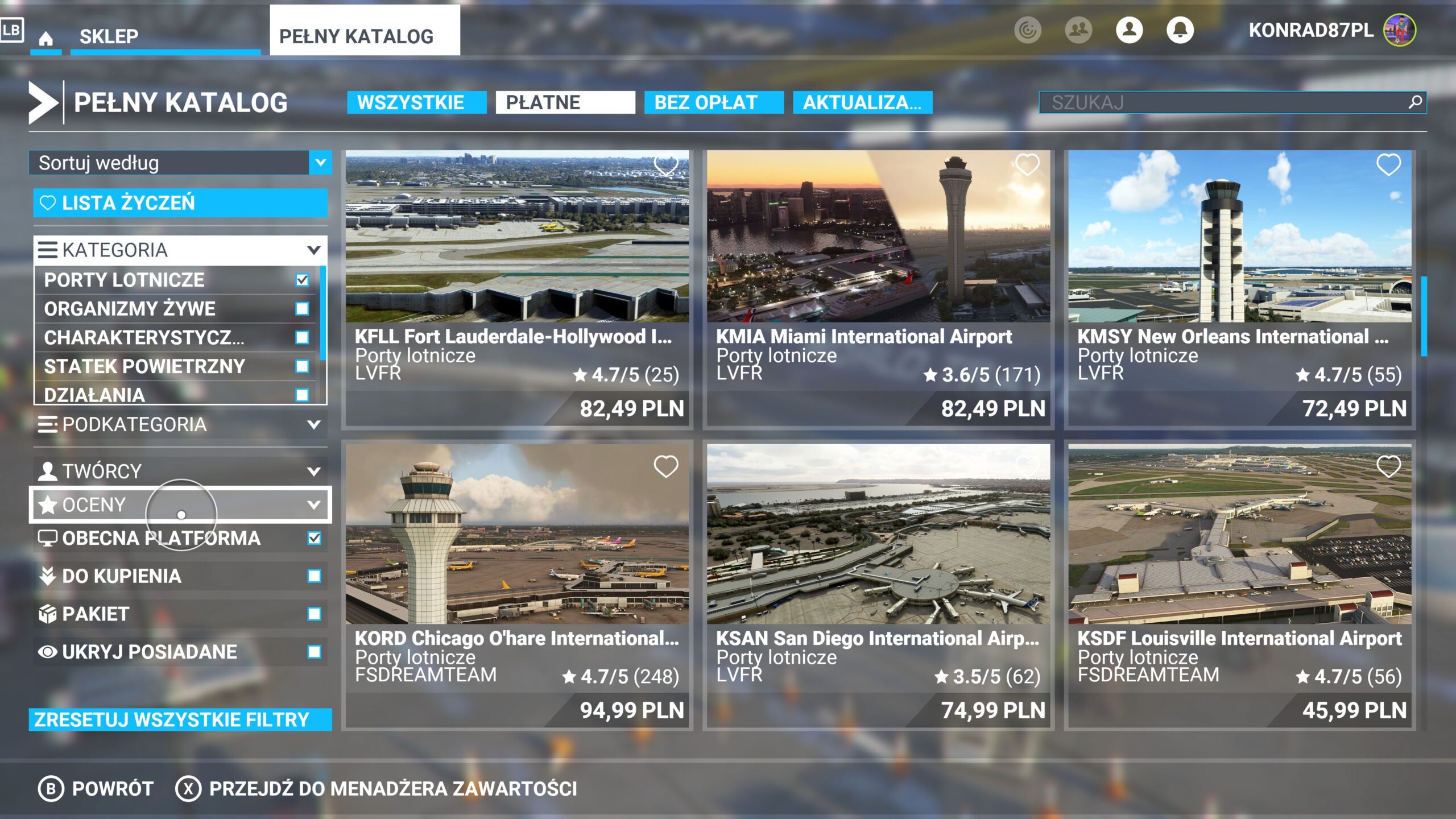Switch to the BEZ OPŁAT tab
The image size is (1456, 819).
coord(713,102)
